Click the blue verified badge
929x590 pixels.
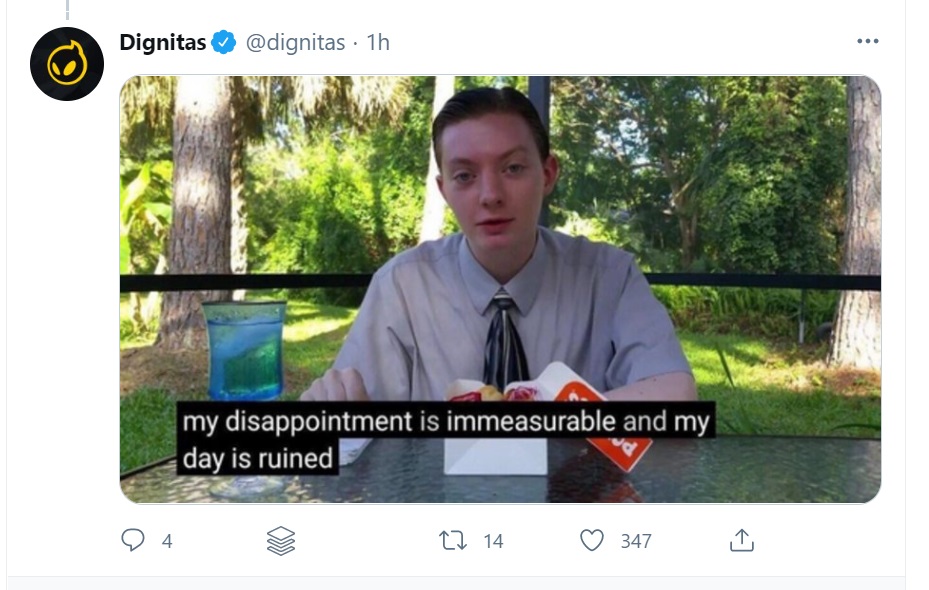[224, 42]
